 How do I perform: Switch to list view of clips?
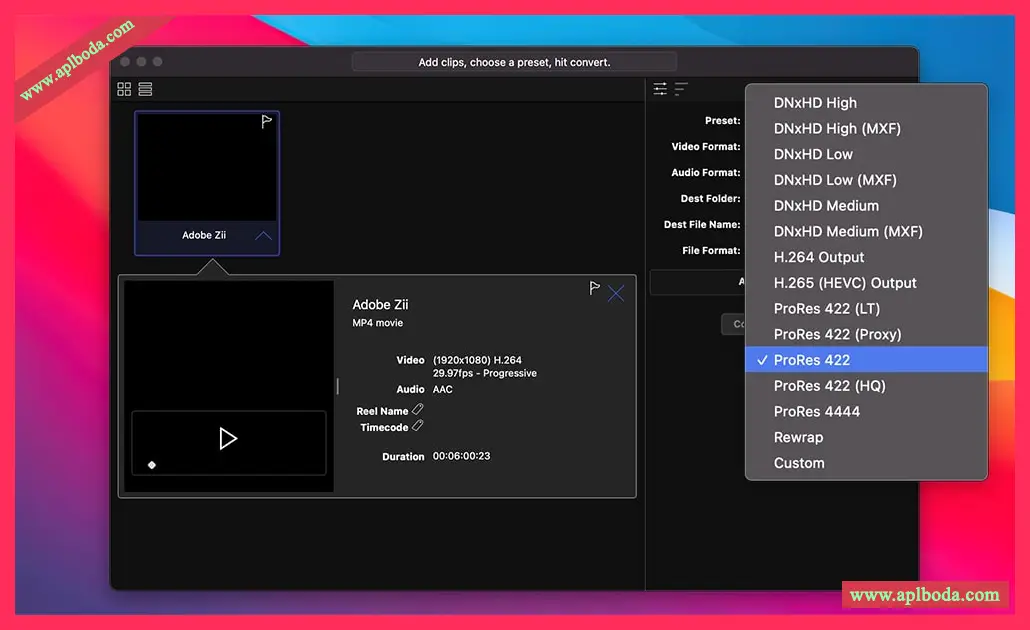(145, 89)
